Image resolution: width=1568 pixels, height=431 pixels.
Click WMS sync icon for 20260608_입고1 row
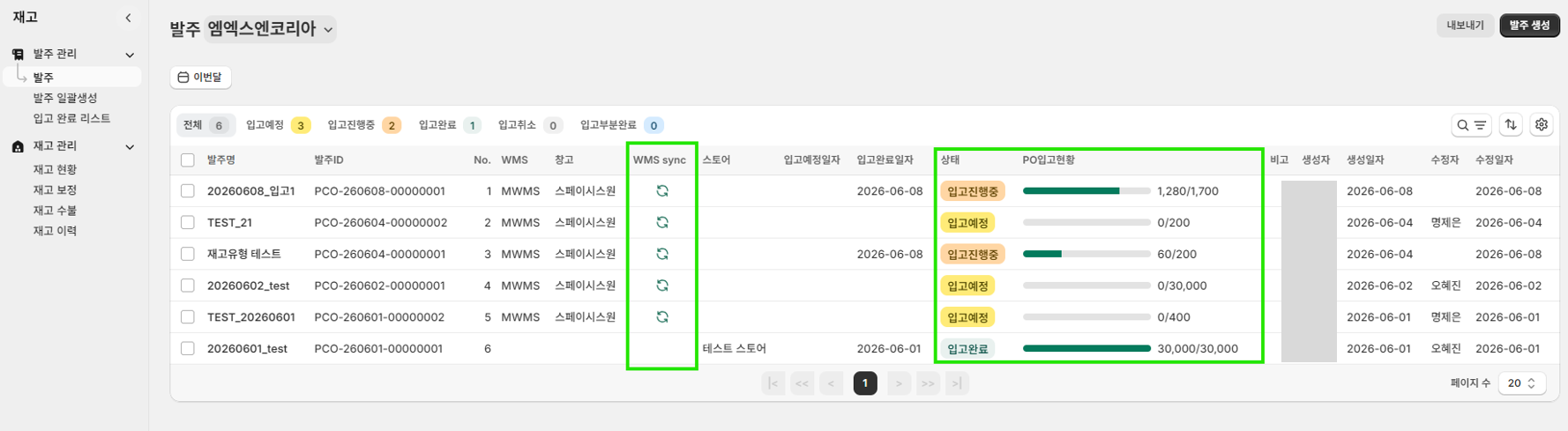click(662, 190)
